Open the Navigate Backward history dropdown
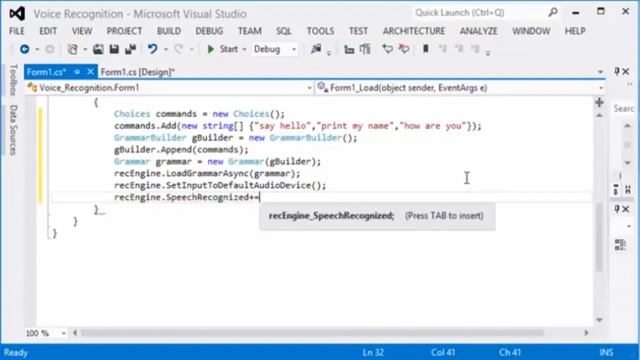Screen dimensions: 640x360 click(x=37, y=50)
